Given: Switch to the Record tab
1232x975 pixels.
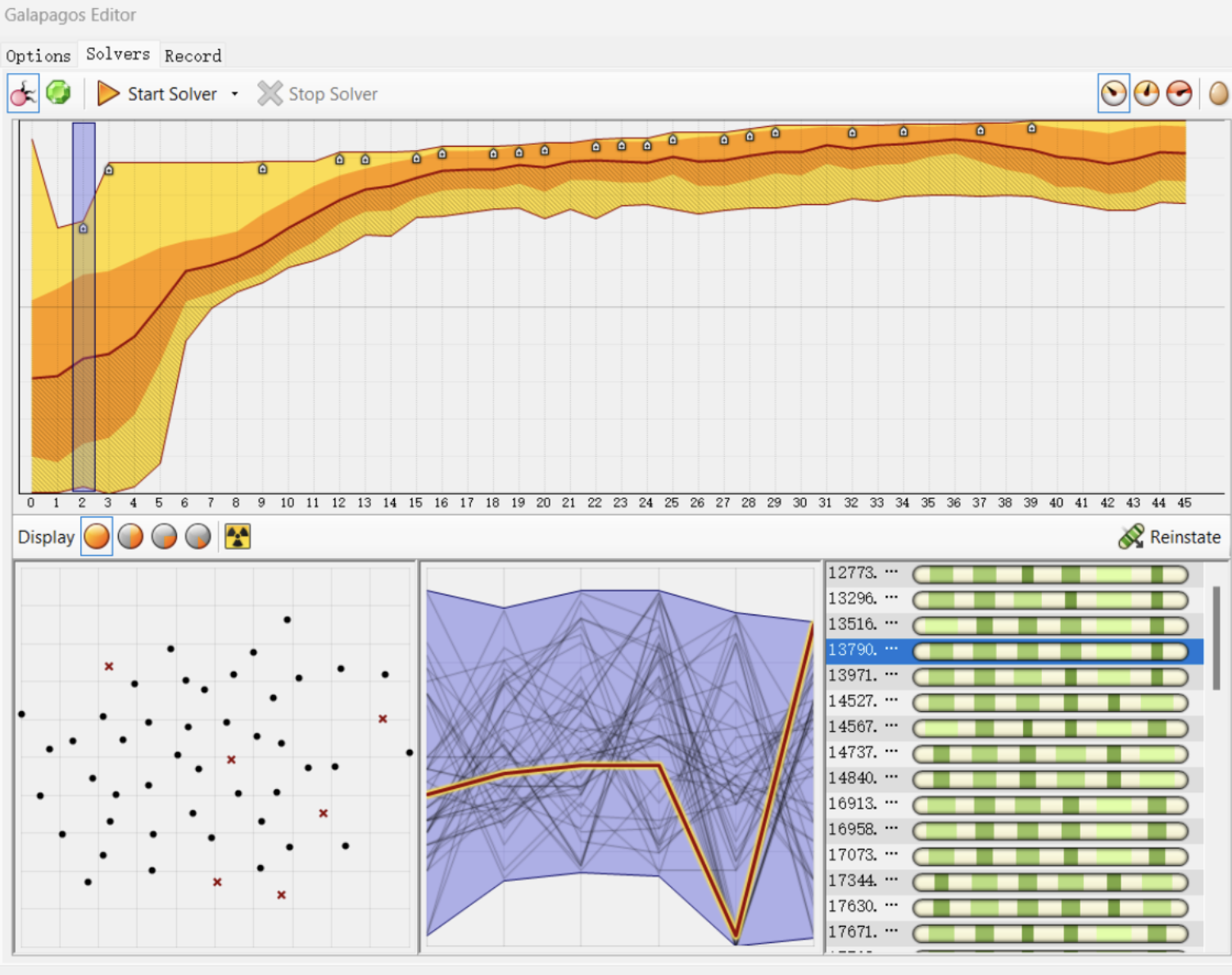Looking at the screenshot, I should (192, 56).
